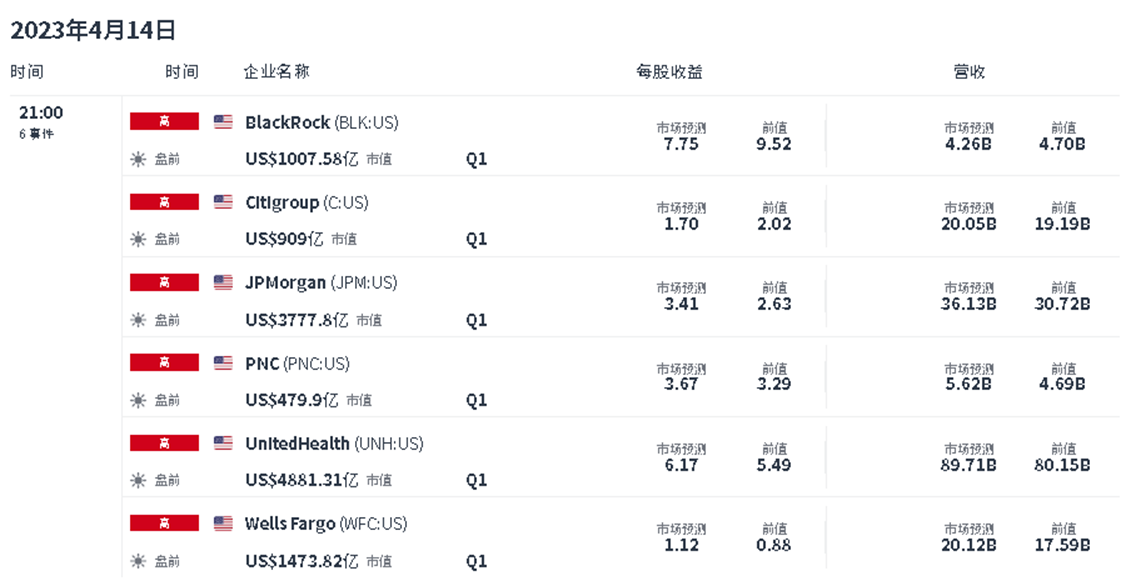The height and width of the screenshot is (581, 1126).
Task: Open the Citigroup (C:US) company link
Action: (x=306, y=202)
